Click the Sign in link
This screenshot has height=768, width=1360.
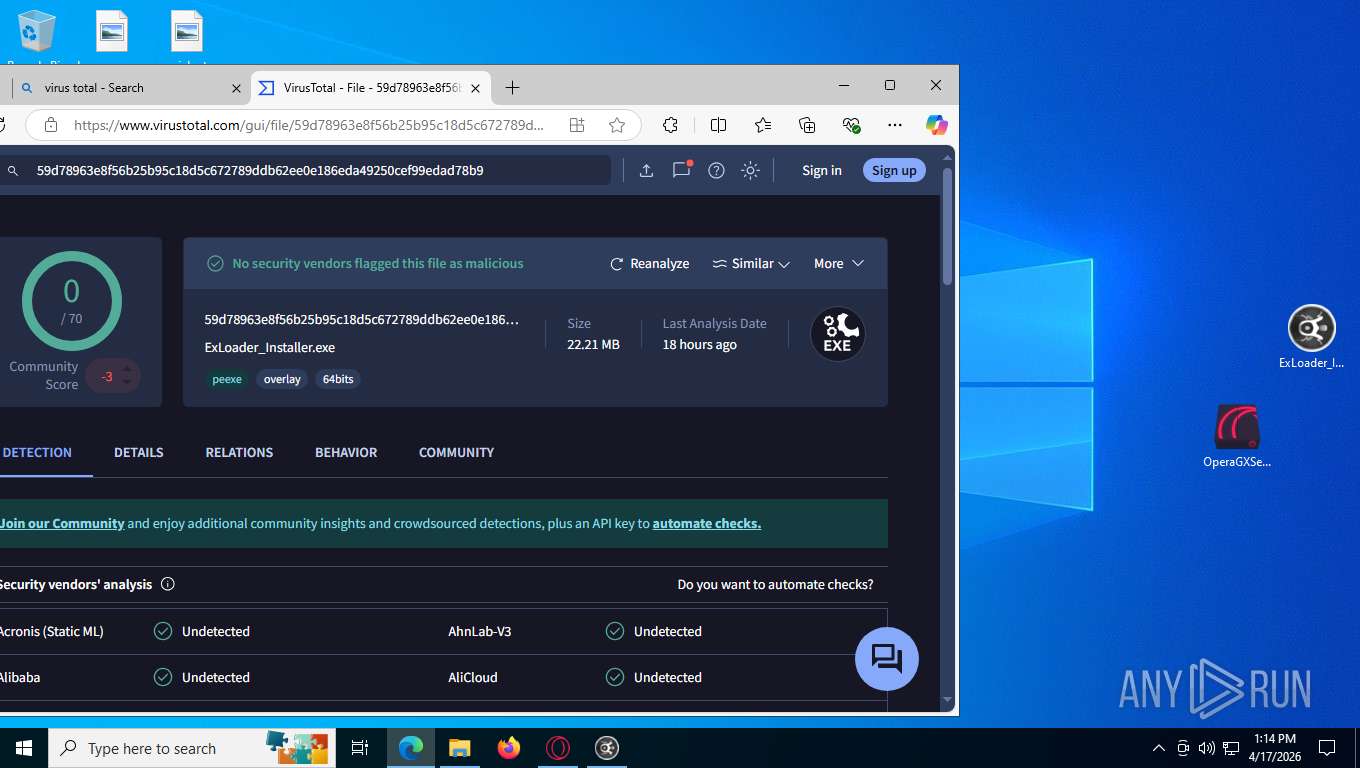822,171
